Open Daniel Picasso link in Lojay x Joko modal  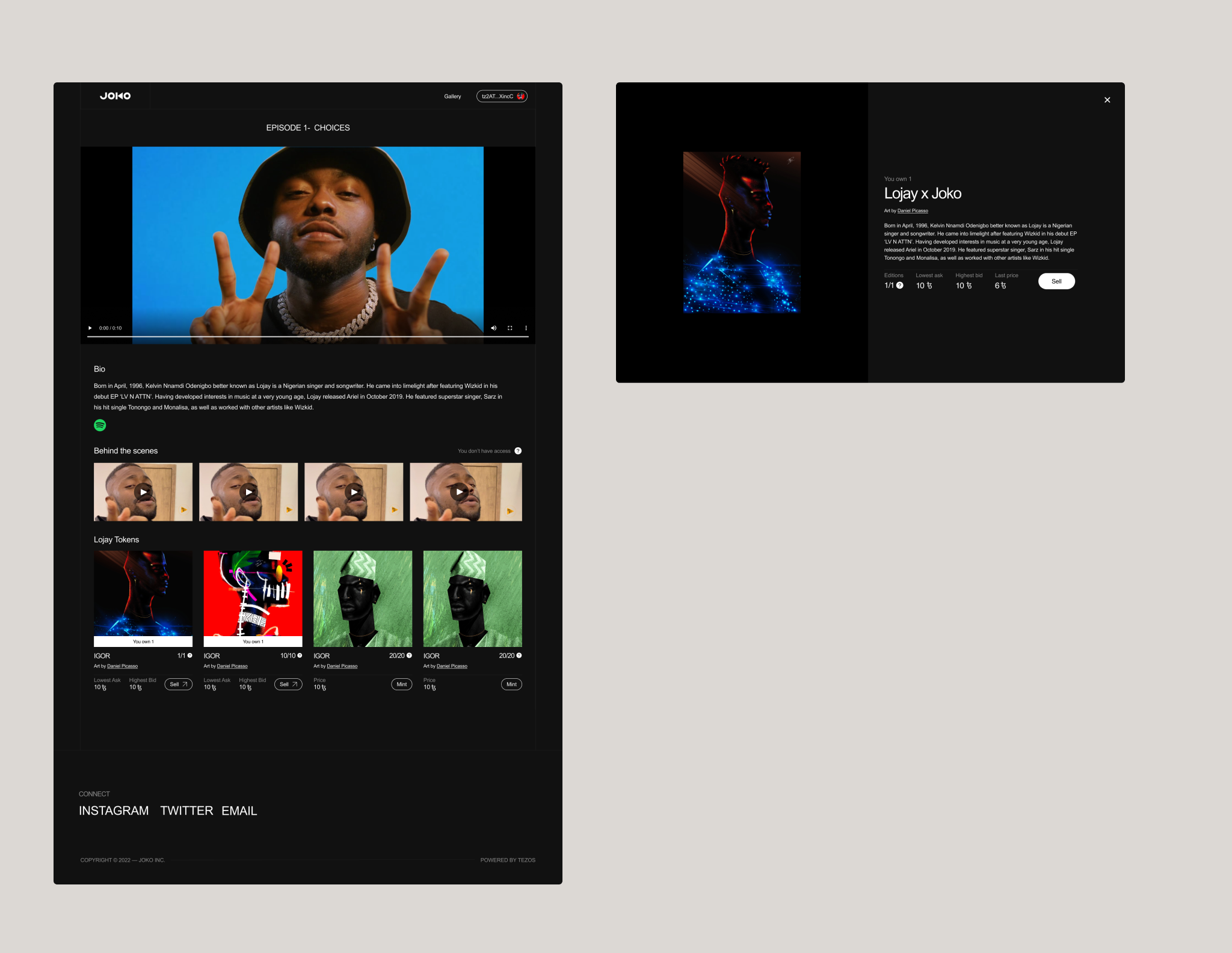913,211
